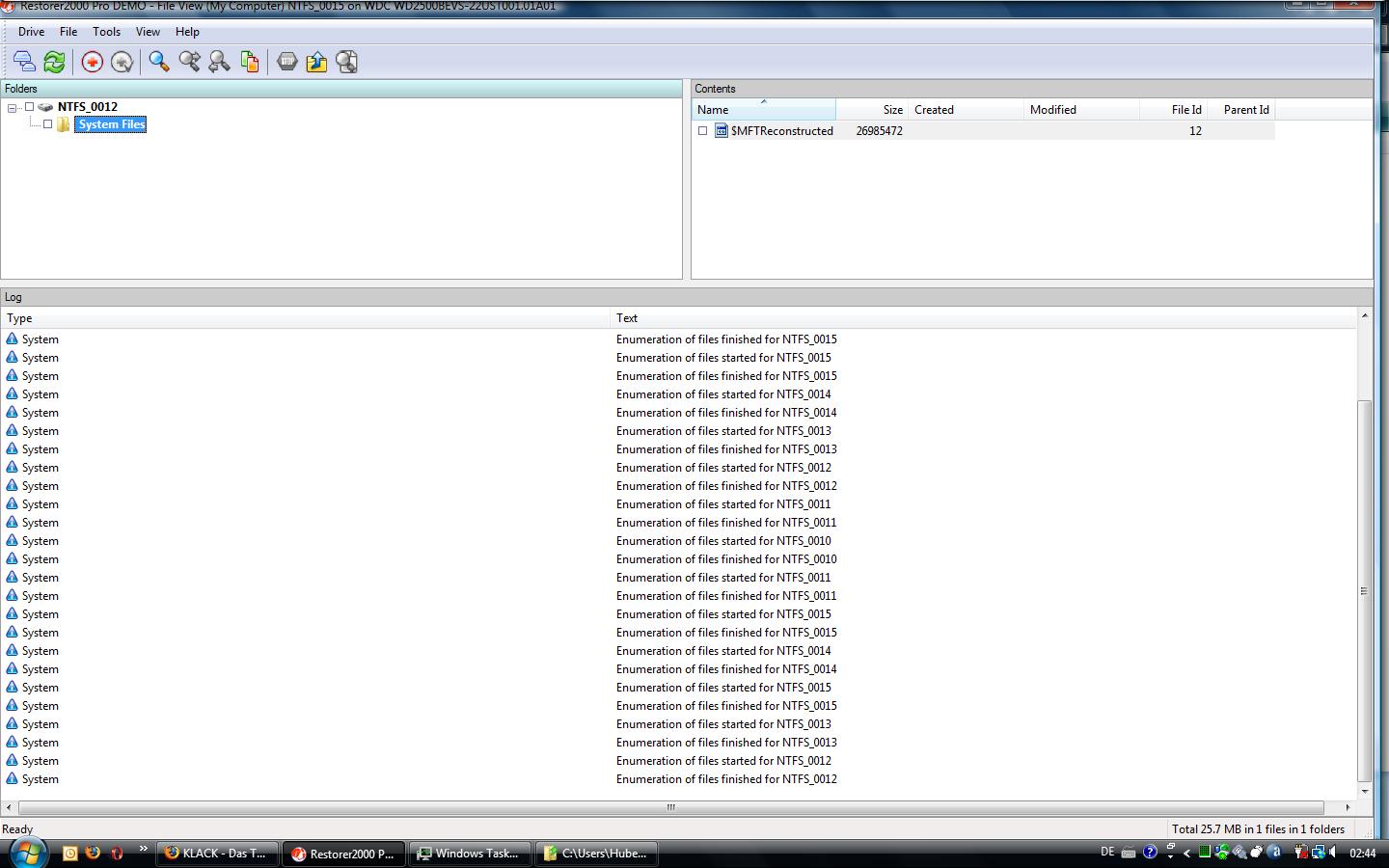The height and width of the screenshot is (868, 1389).
Task: Open the View menu
Action: (x=148, y=32)
